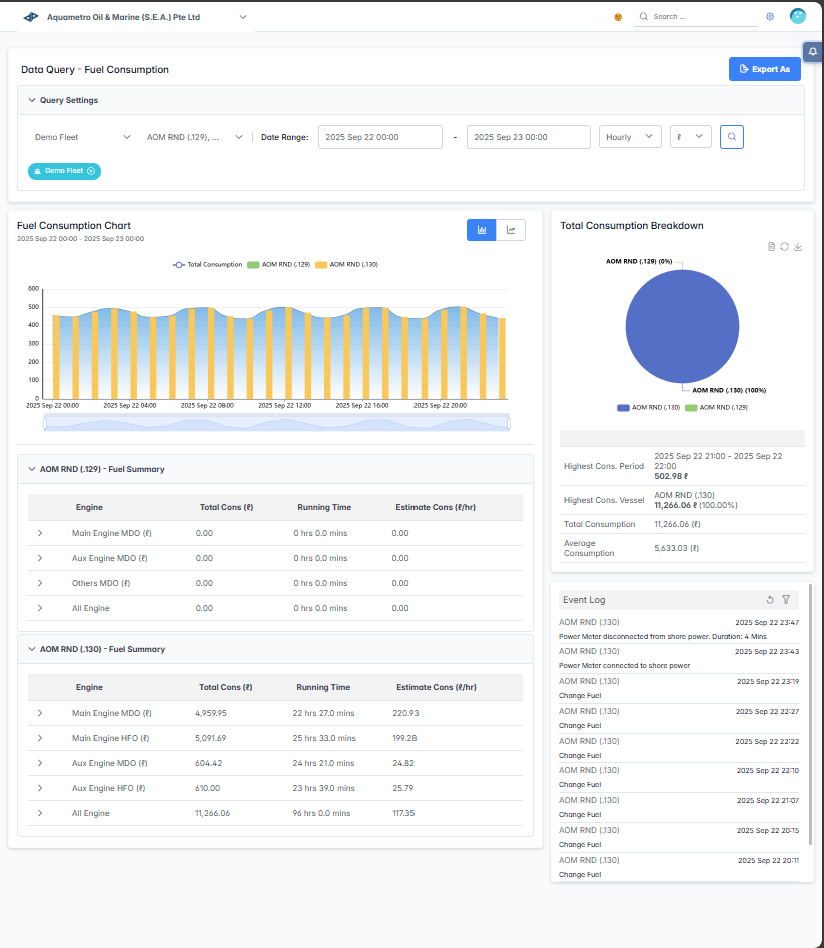Refresh the Event Log list

click(x=770, y=600)
